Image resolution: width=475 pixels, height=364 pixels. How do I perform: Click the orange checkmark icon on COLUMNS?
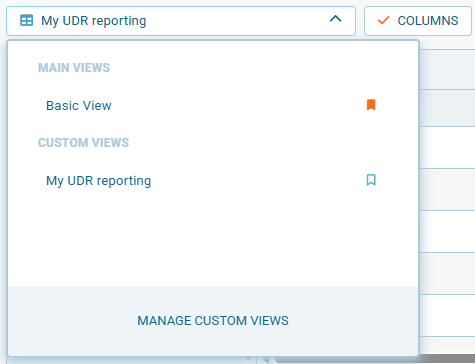(x=383, y=21)
